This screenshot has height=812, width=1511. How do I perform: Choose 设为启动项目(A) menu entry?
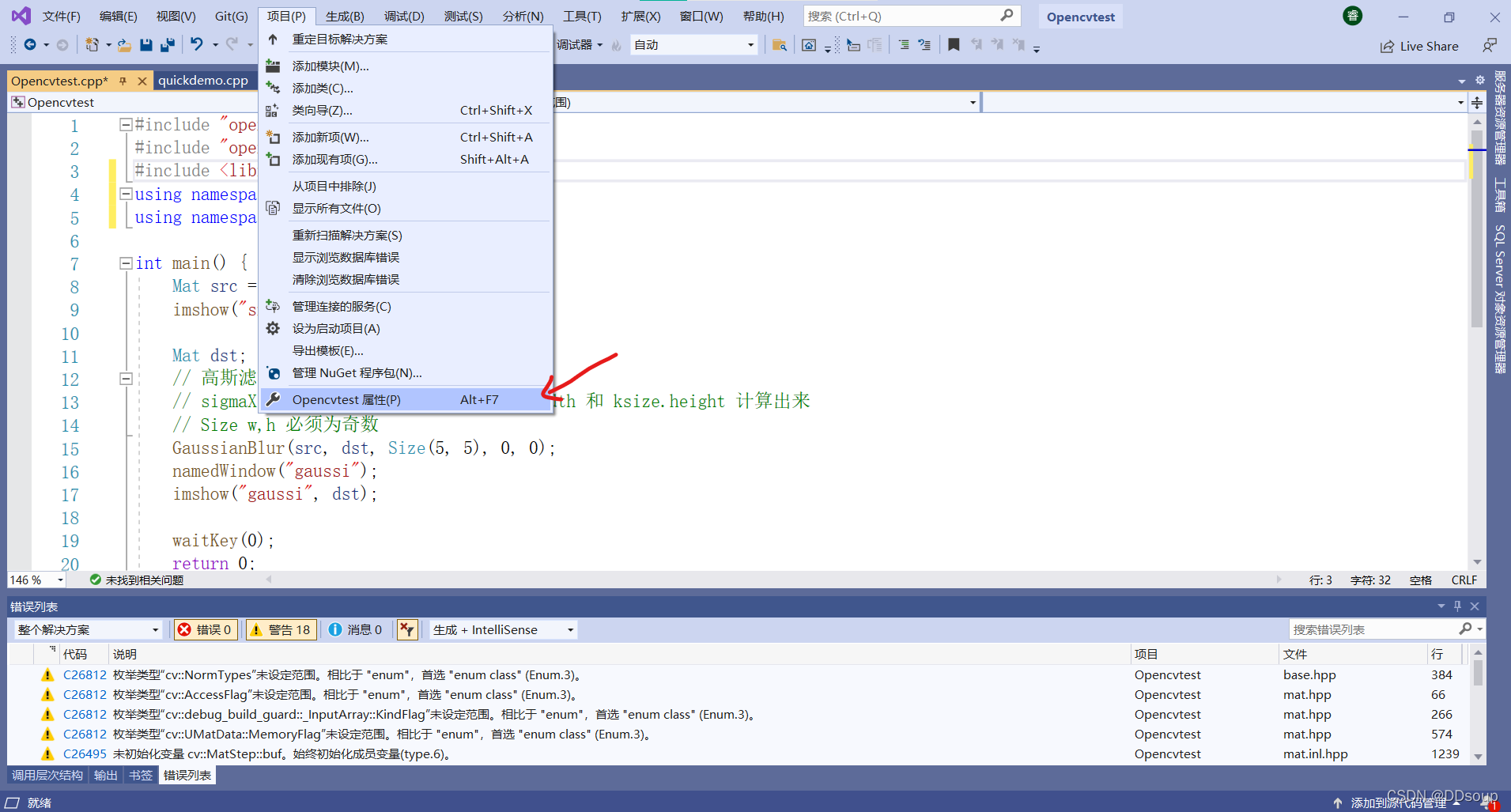coord(406,328)
